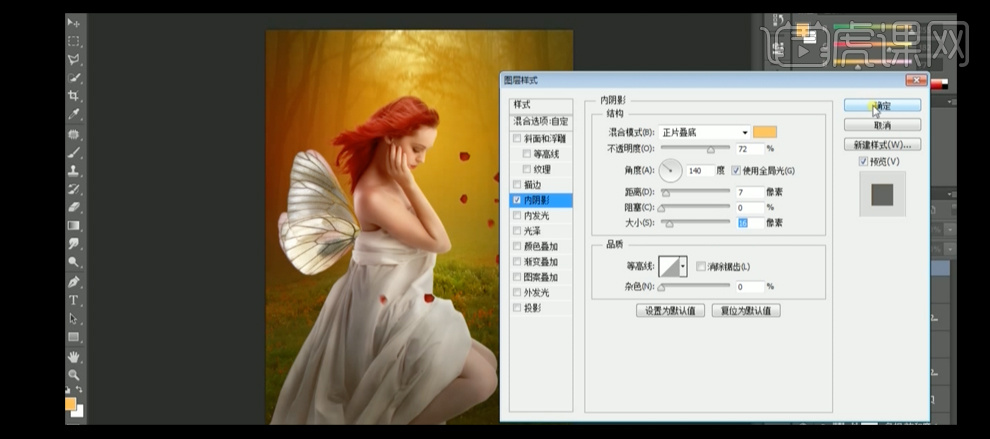This screenshot has height=439, width=990.
Task: Select 混合选项:自定 entry
Action: 541,121
